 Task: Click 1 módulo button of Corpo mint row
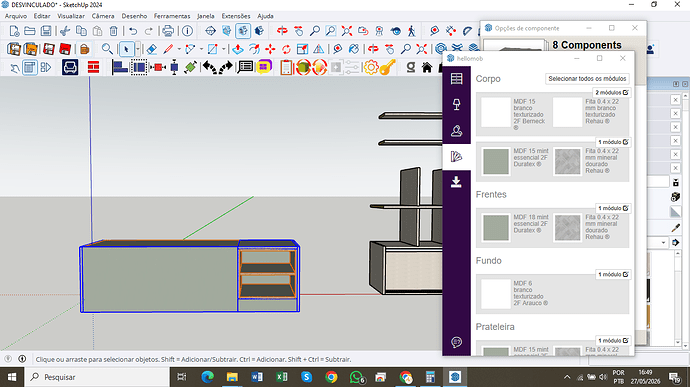click(613, 142)
